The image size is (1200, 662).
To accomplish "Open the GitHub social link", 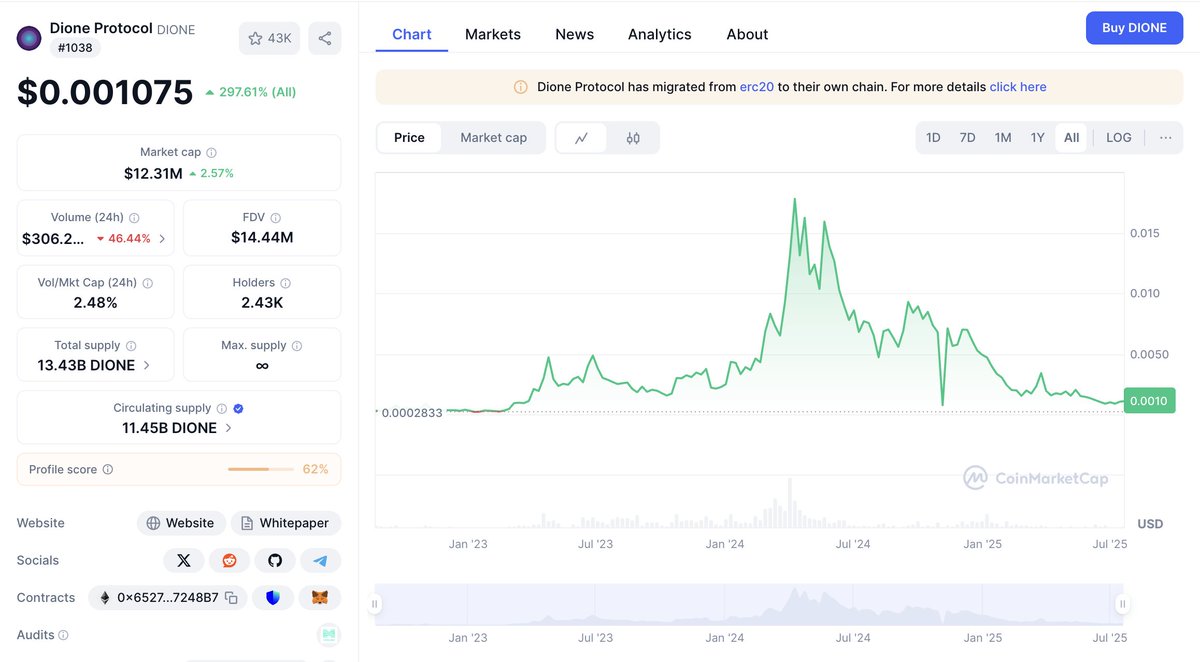I will (x=275, y=560).
